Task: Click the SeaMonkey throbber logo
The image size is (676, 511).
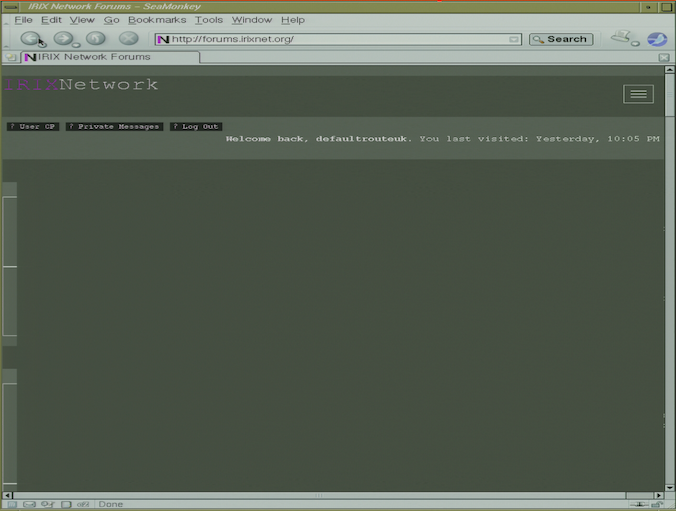Action: point(657,39)
